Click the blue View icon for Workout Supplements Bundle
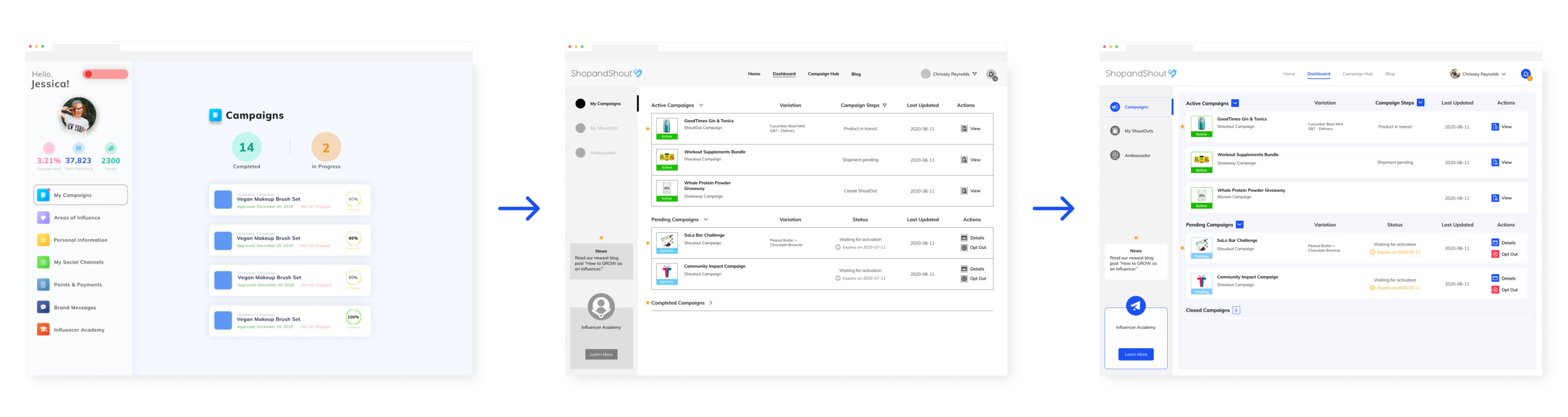Screen dimensions: 1568x417 (x=1495, y=162)
